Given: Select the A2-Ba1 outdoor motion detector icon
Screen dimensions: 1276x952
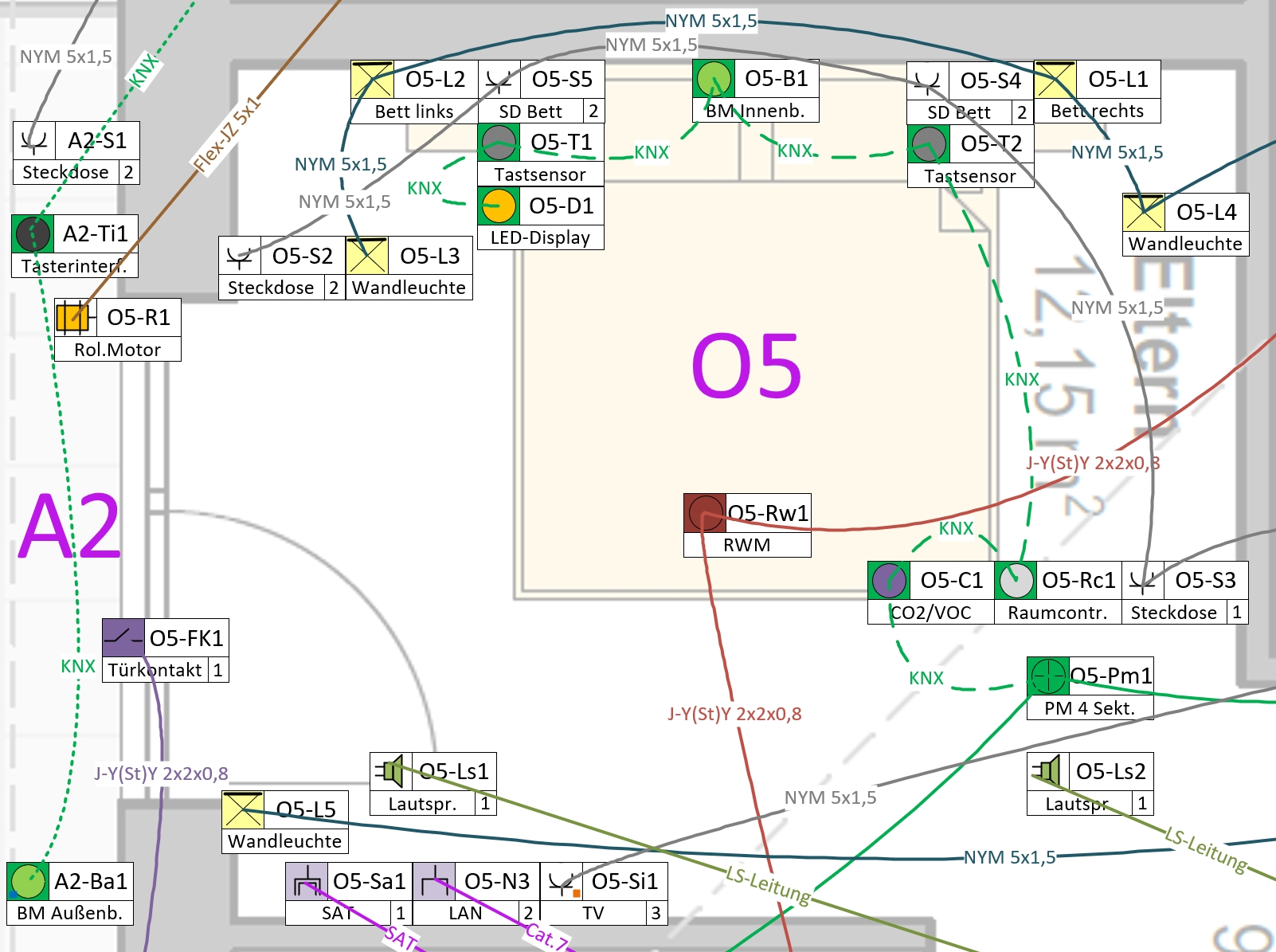Looking at the screenshot, I should click(x=28, y=882).
